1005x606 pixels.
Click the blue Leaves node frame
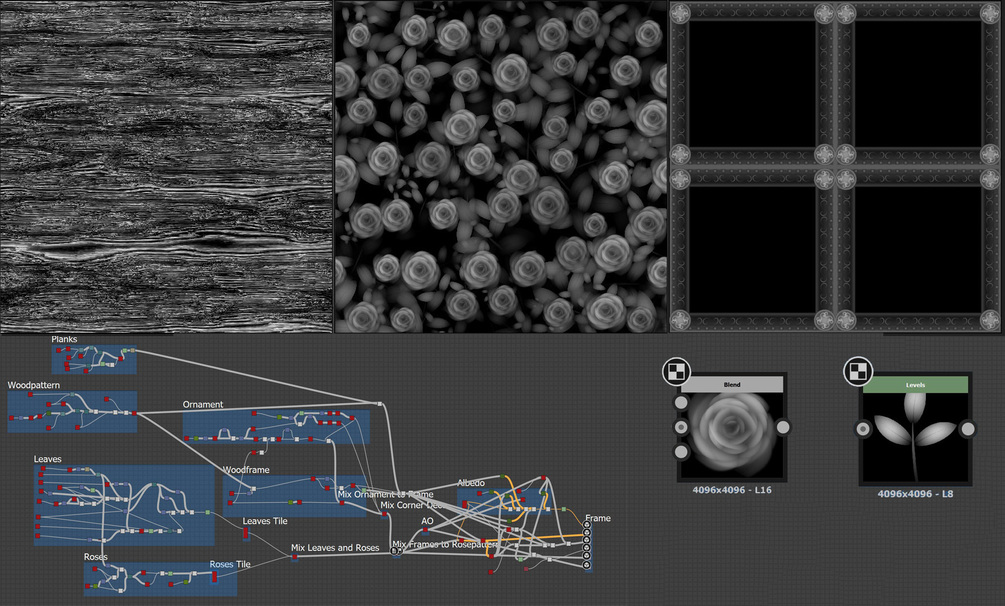[x=124, y=505]
